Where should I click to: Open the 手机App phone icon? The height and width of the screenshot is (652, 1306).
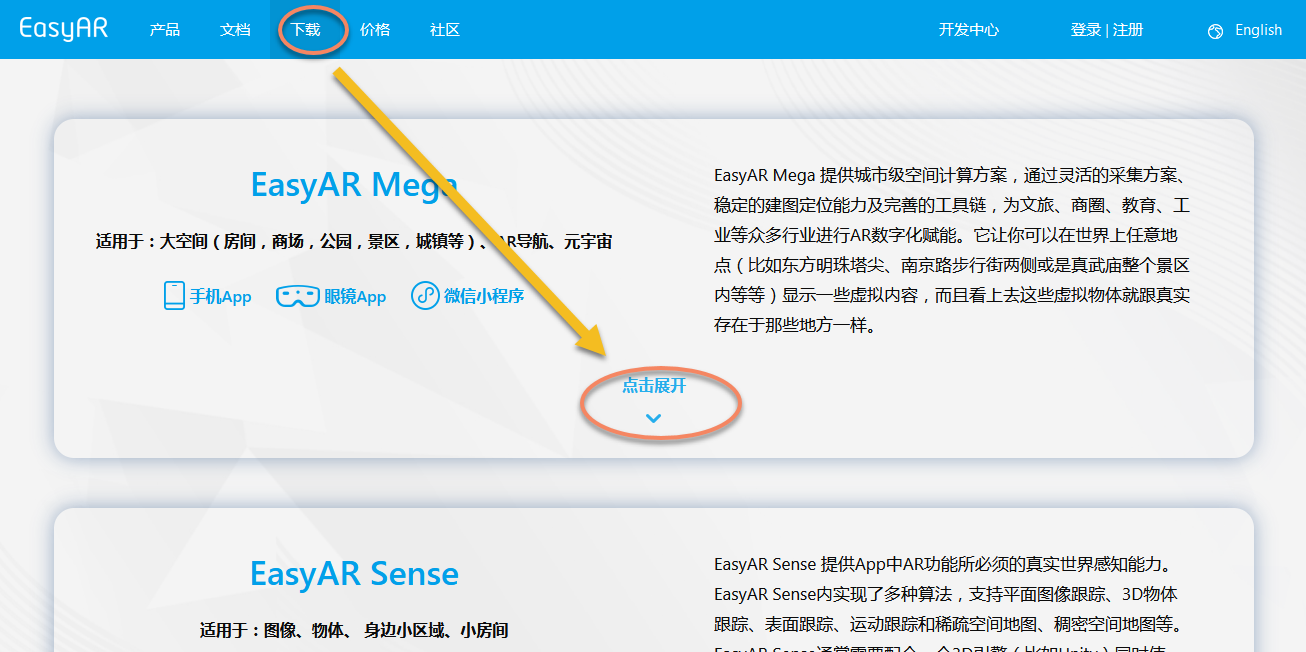coord(174,296)
